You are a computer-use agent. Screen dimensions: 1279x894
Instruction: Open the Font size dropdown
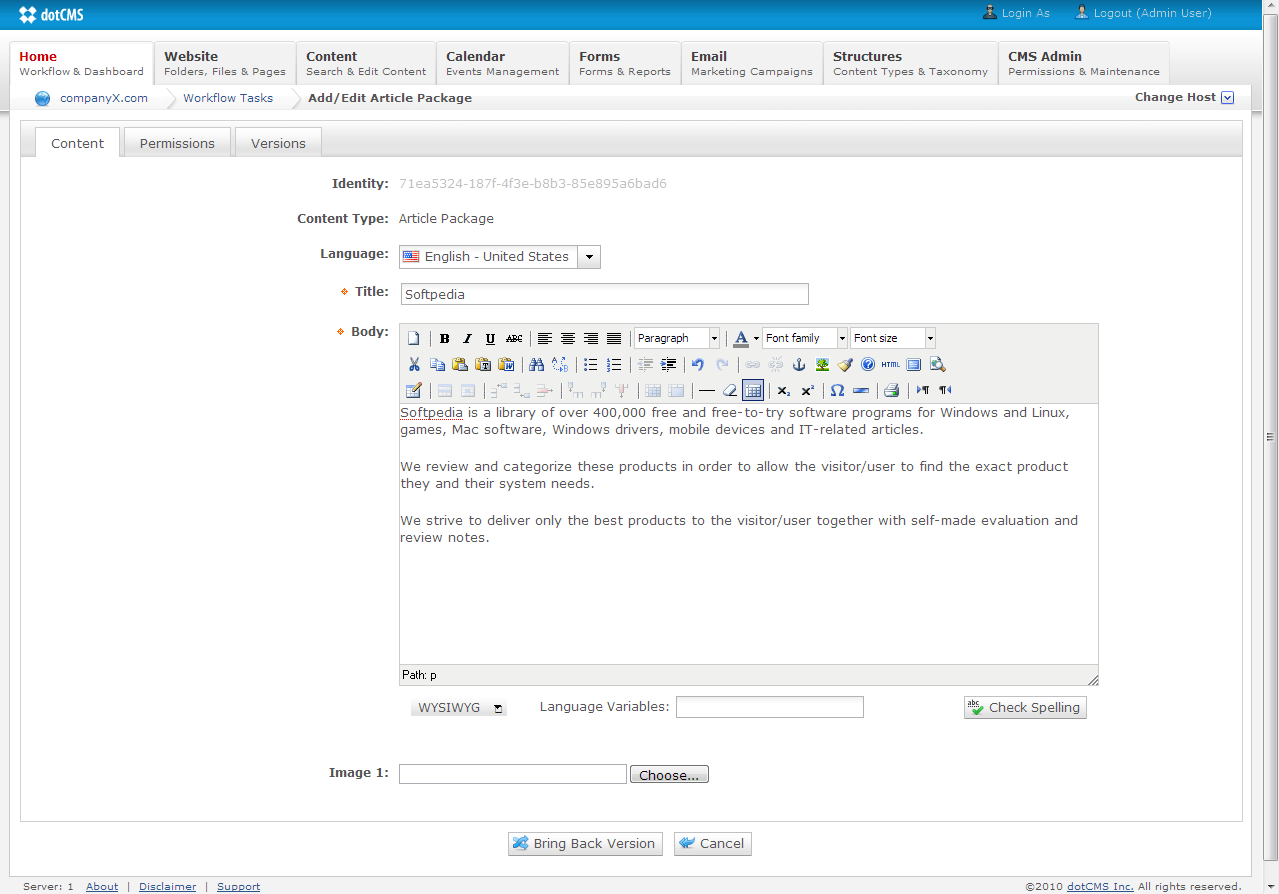click(893, 338)
